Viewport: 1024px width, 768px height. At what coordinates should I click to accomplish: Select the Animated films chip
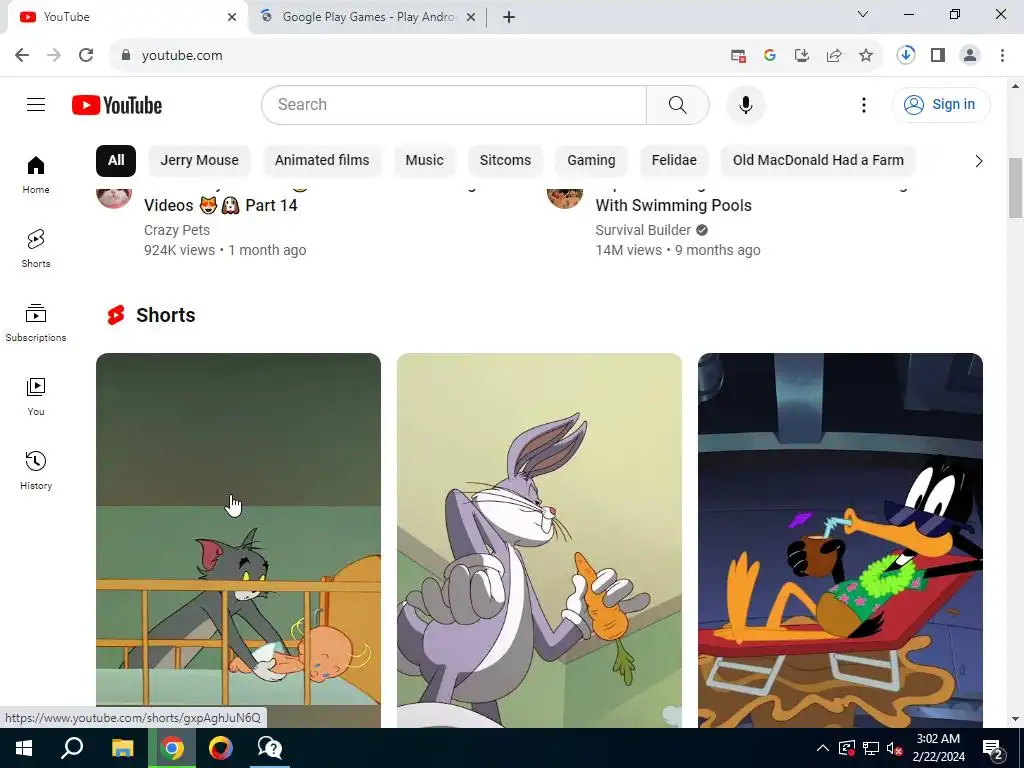(x=322, y=161)
